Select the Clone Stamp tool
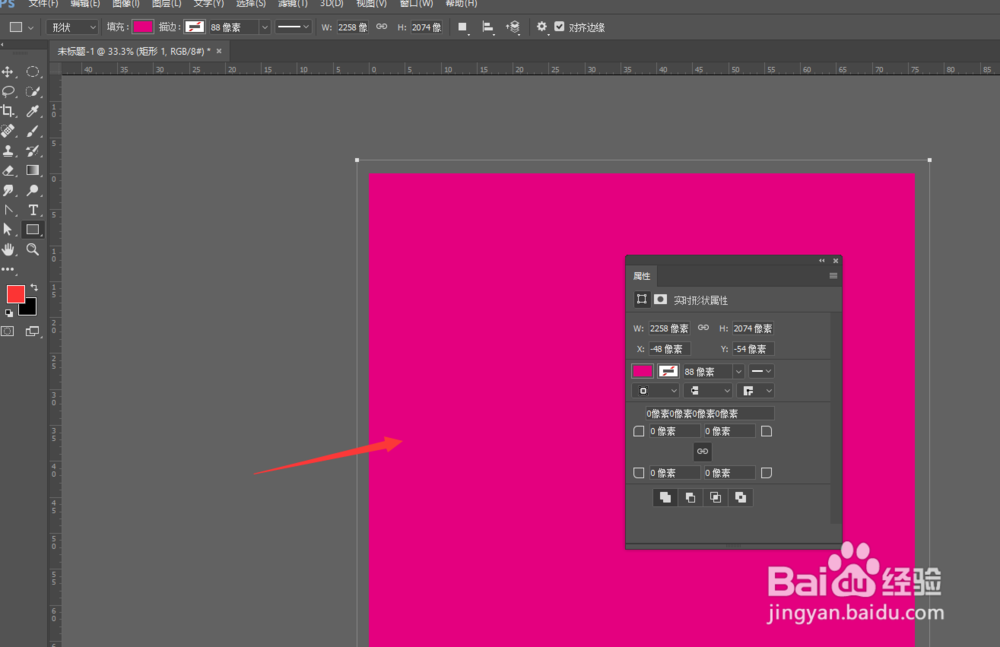1000x647 pixels. click(x=8, y=151)
